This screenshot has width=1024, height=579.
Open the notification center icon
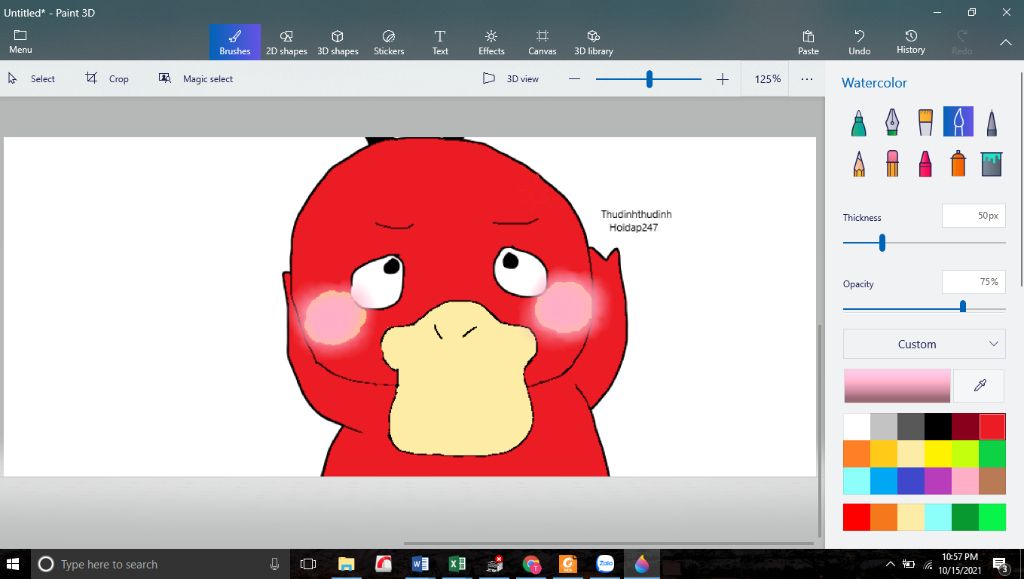[x=1000, y=565]
